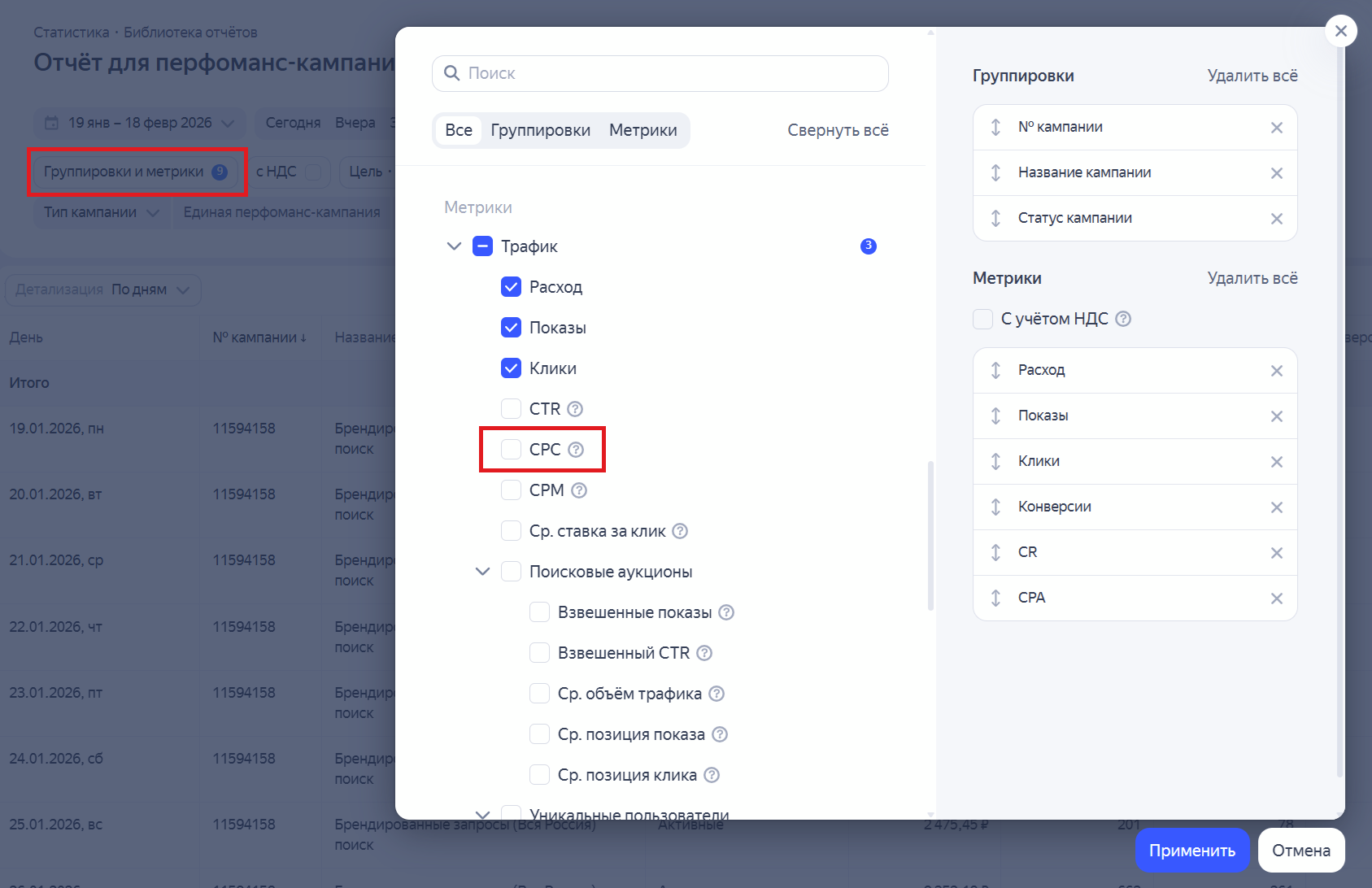Screen dimensions: 1372x888
Task: Click into the Поиск search field
Action: [660, 73]
